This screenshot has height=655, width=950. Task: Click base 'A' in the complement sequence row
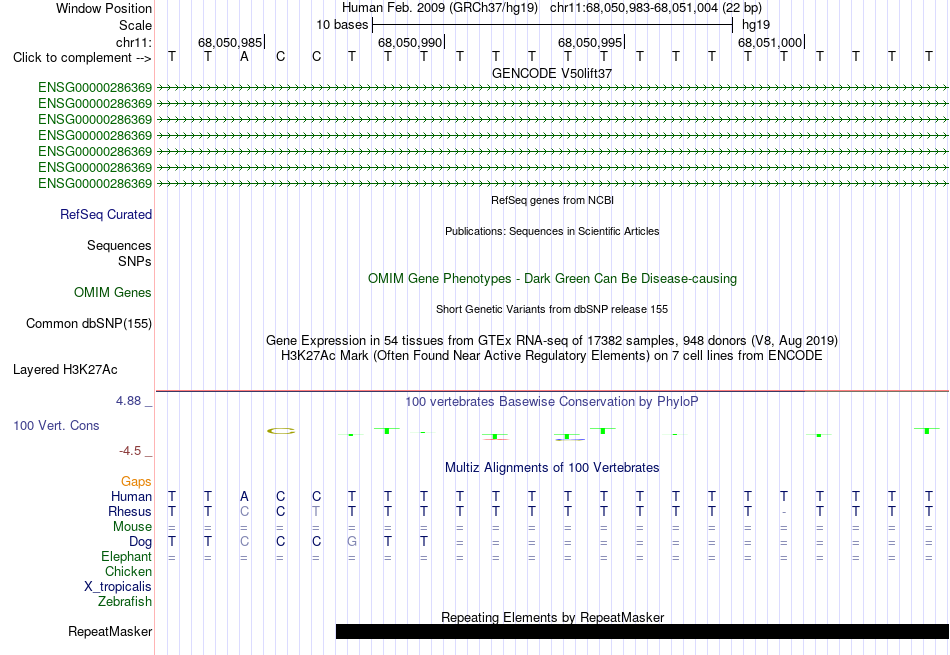pos(244,57)
